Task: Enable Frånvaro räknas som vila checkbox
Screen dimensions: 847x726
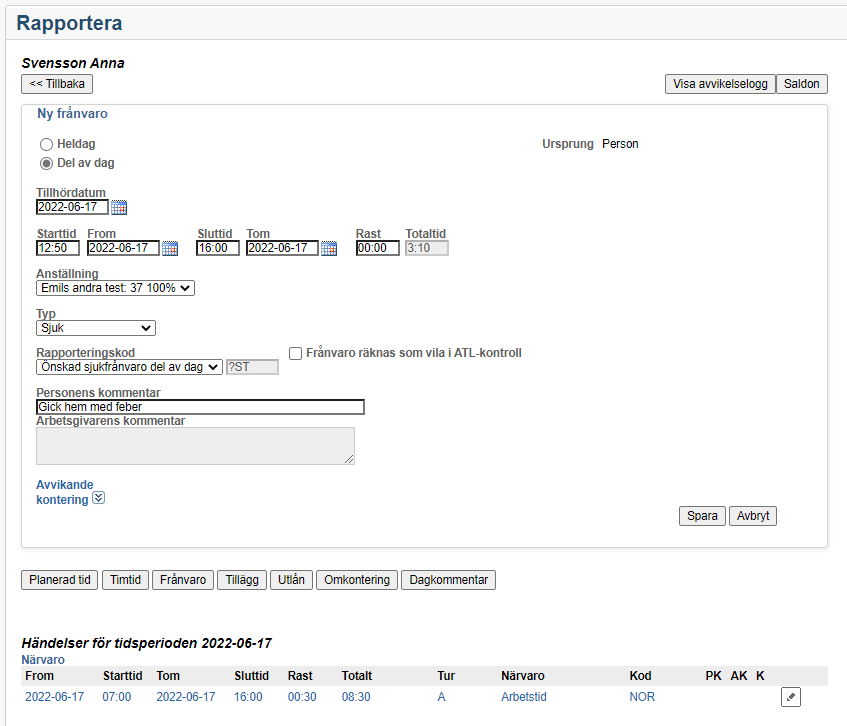Action: click(296, 353)
